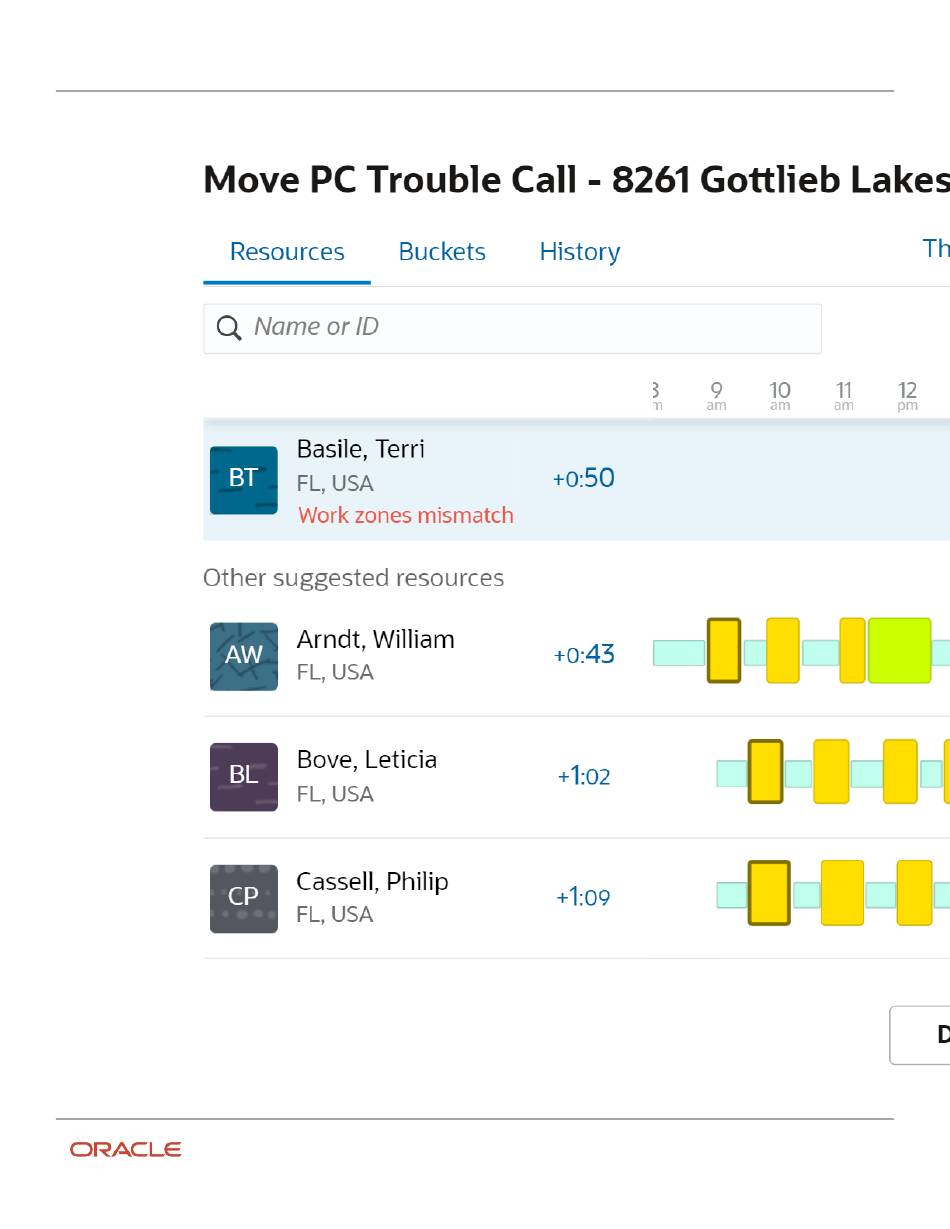The height and width of the screenshot is (1229, 950).
Task: Click the Work zones mismatch warning
Action: tap(406, 516)
